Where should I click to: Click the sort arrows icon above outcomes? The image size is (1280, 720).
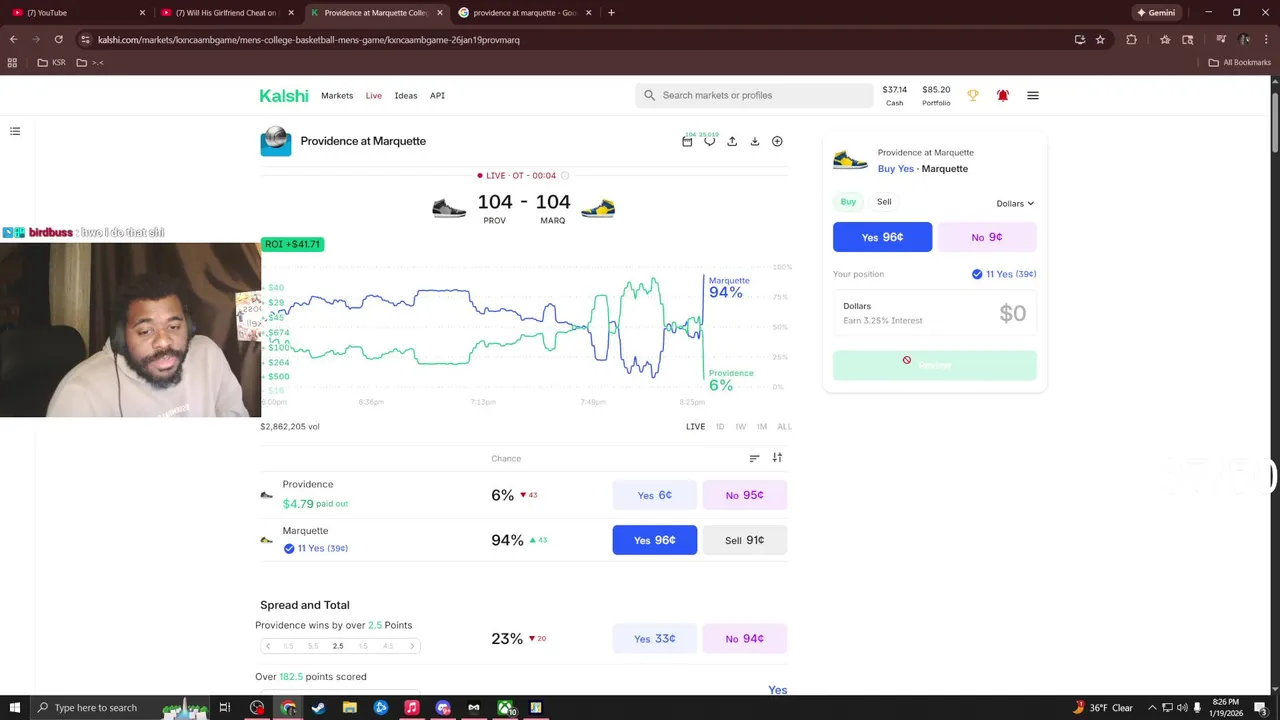pyautogui.click(x=777, y=458)
